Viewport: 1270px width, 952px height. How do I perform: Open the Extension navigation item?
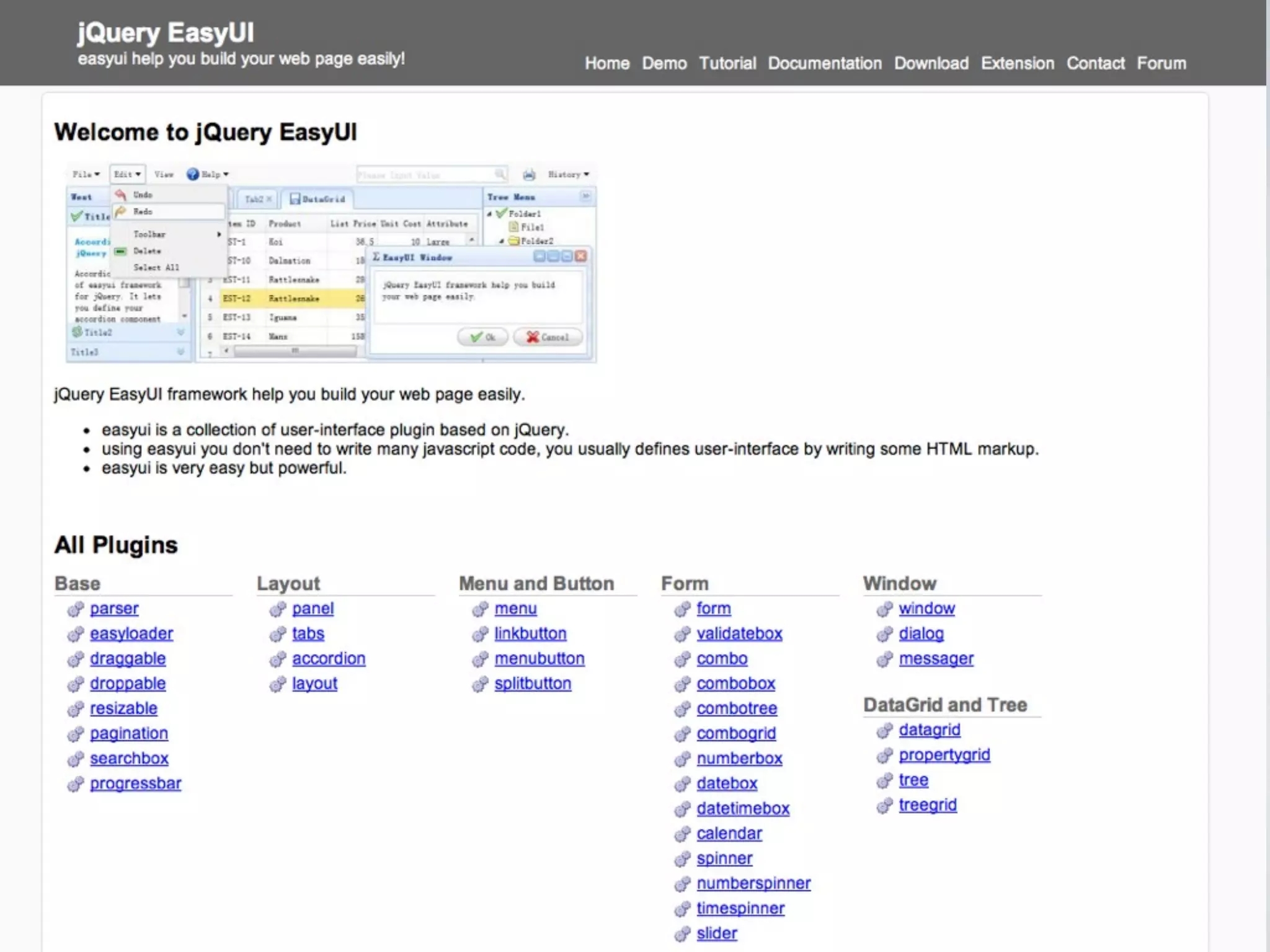click(x=1017, y=63)
